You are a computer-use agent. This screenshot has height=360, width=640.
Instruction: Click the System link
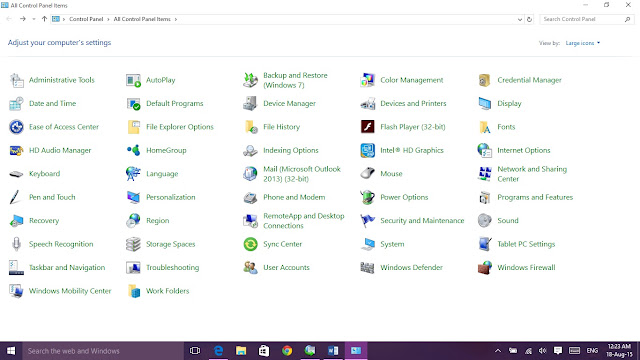pos(392,244)
